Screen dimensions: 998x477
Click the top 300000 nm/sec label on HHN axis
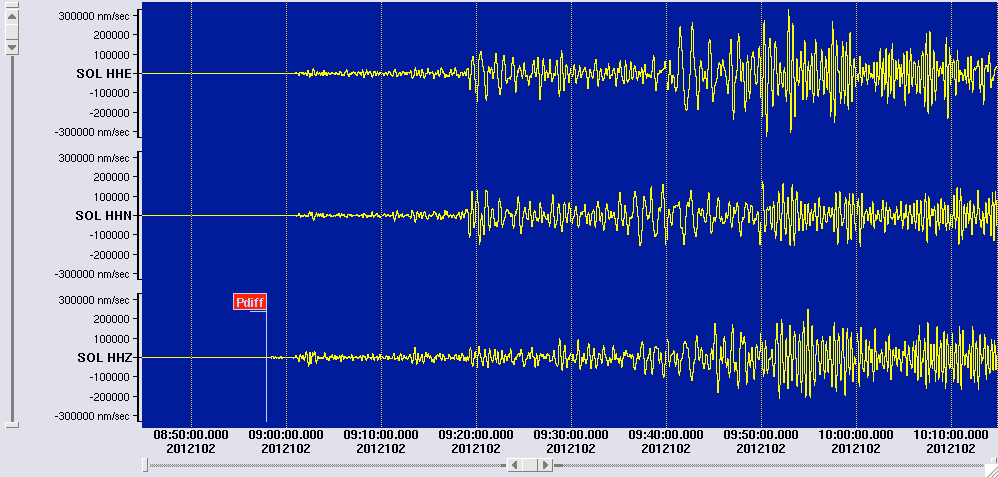[x=93, y=157]
